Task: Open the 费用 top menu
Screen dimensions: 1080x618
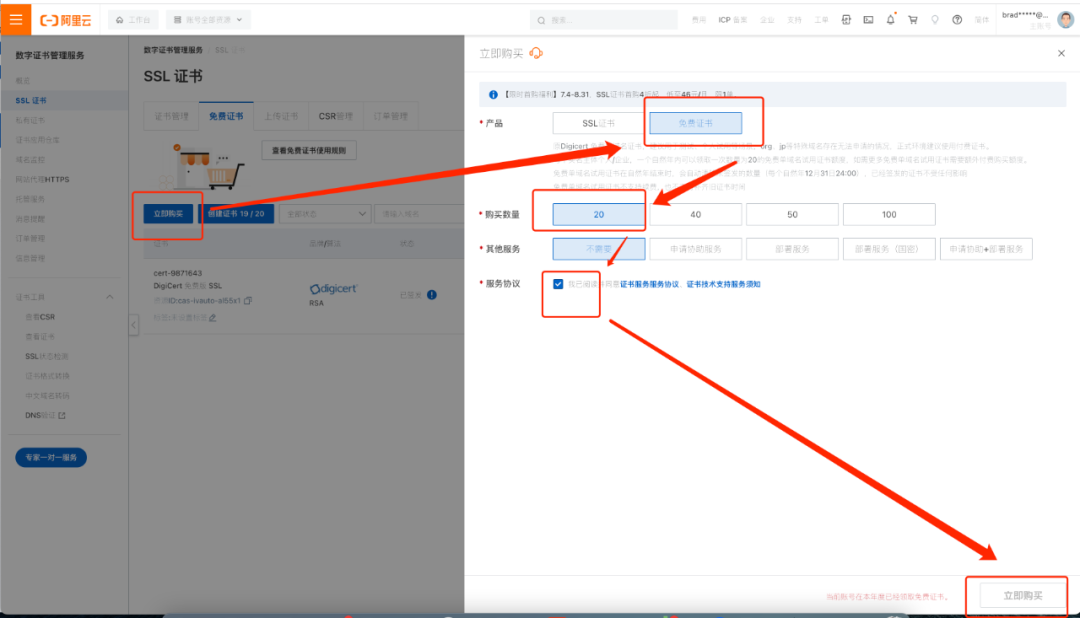Action: pyautogui.click(x=698, y=20)
